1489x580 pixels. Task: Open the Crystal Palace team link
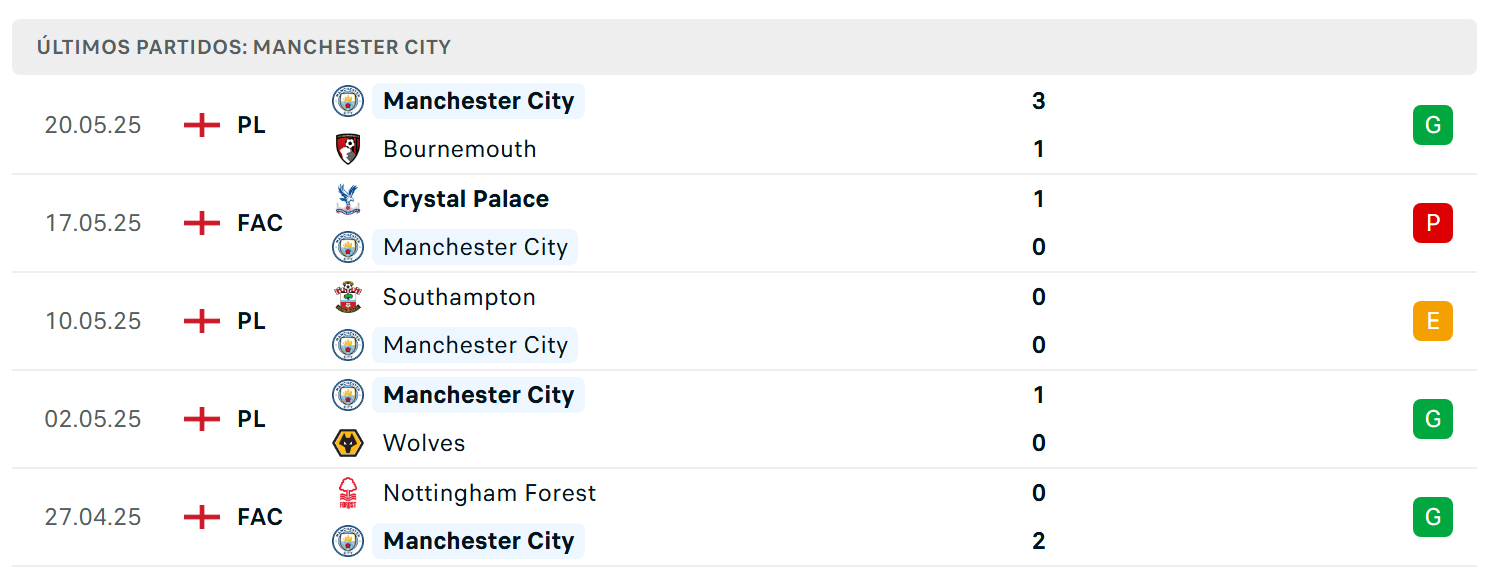(x=466, y=199)
